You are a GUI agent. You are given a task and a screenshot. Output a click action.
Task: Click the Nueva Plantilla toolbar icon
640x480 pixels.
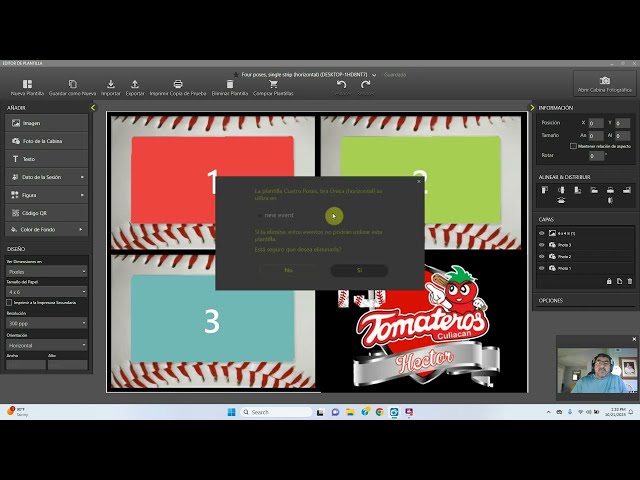[x=27, y=84]
